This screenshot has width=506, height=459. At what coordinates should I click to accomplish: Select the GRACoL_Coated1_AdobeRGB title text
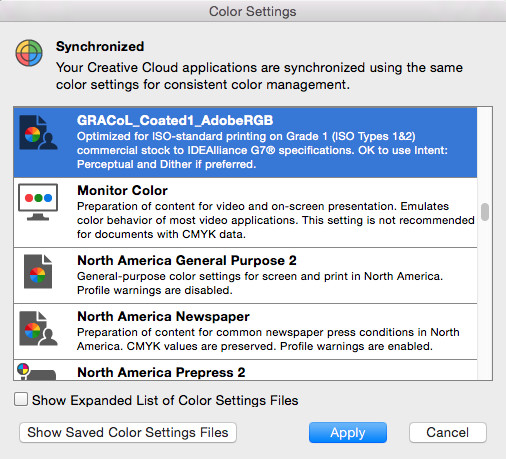(x=175, y=120)
